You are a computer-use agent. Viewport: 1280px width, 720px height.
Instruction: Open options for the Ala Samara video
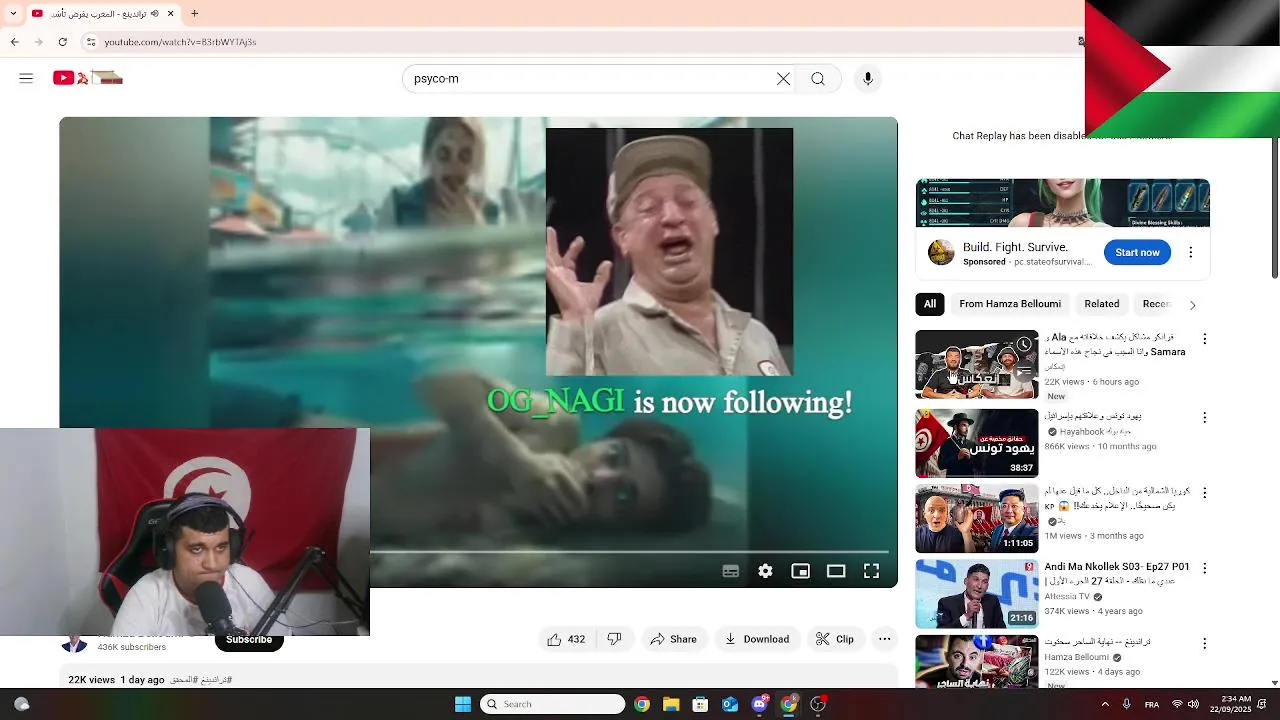click(1204, 339)
